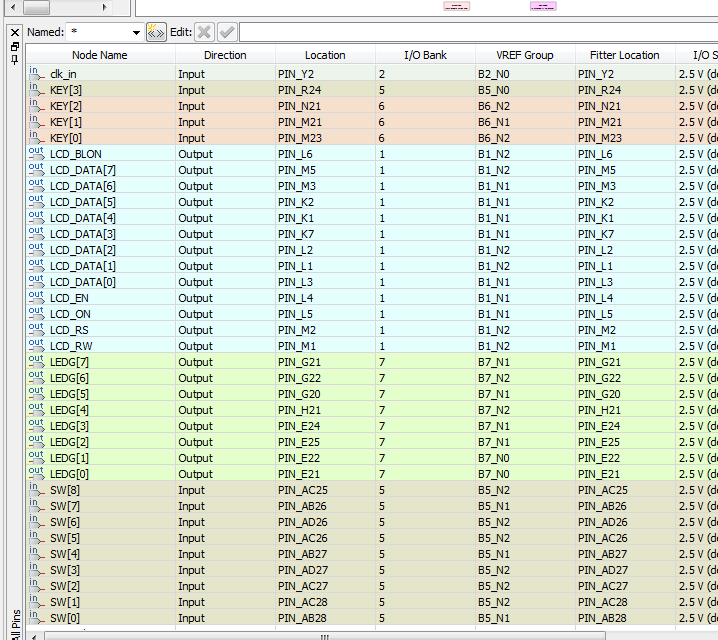Pin the All Pins panel
Viewport: 718px width, 640px height.
point(14,59)
